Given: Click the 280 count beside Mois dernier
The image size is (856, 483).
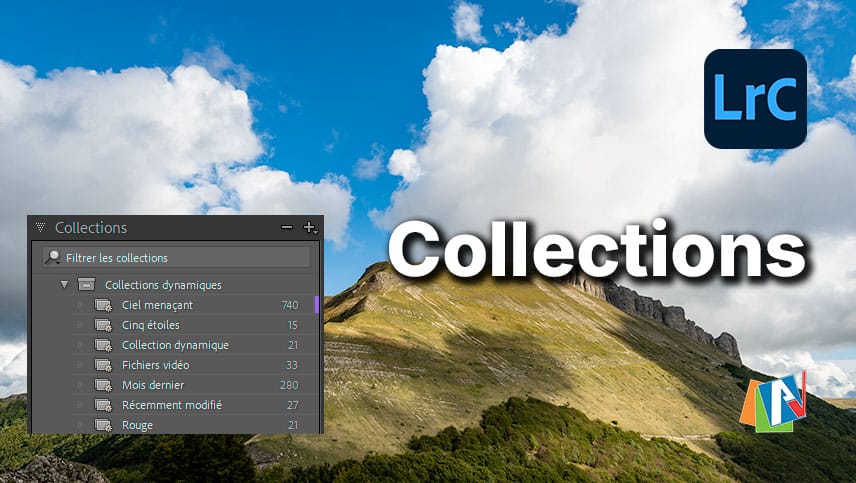Looking at the screenshot, I should click(289, 385).
